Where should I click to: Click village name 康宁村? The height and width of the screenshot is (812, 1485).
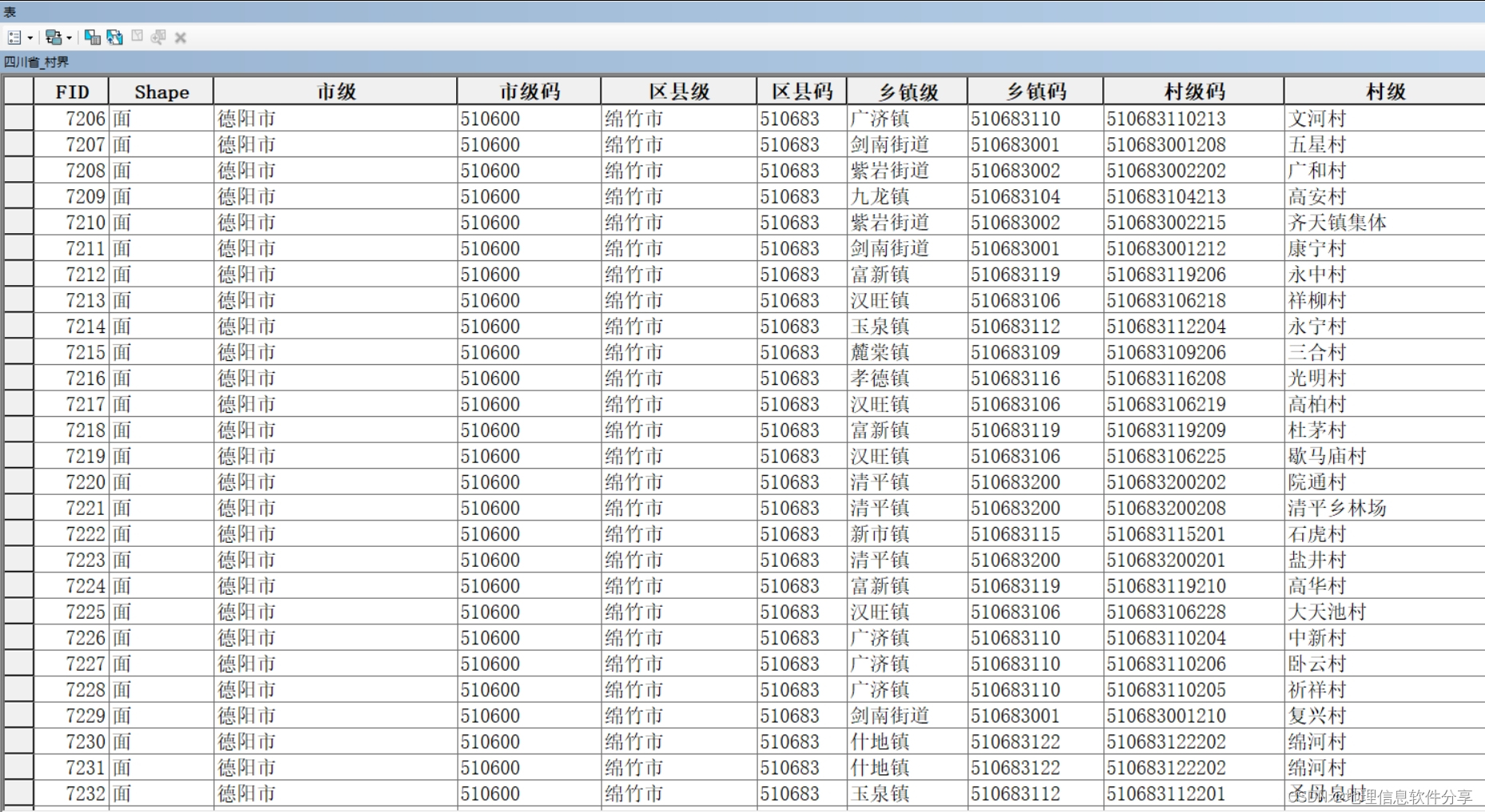click(x=1317, y=248)
